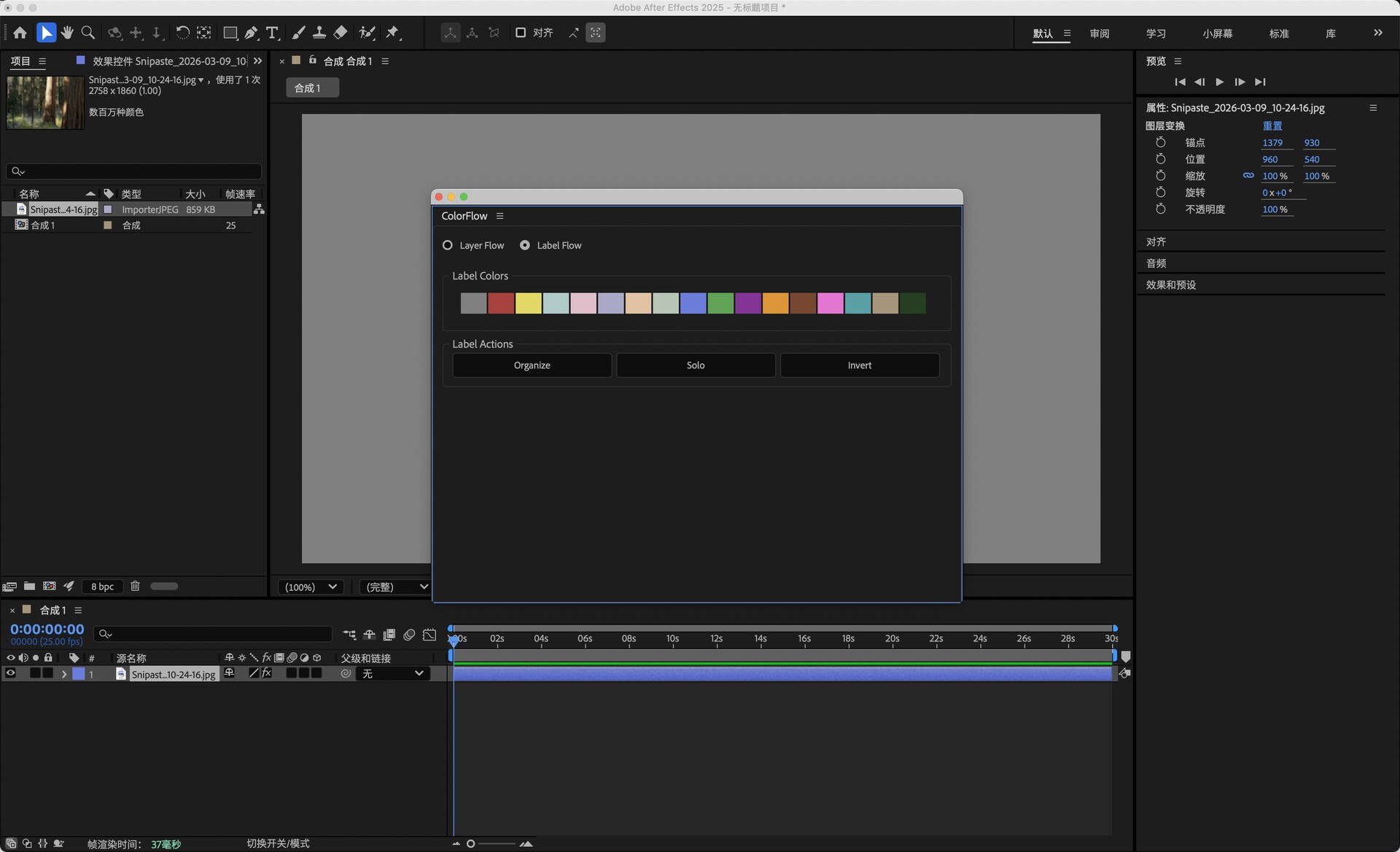Enable the 对齐 snapping checkbox
1400x852 pixels.
(x=521, y=33)
